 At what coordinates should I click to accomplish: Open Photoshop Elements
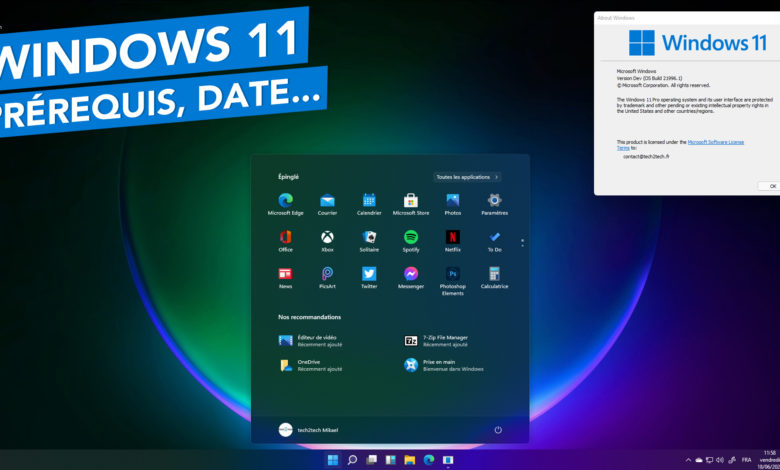[453, 281]
